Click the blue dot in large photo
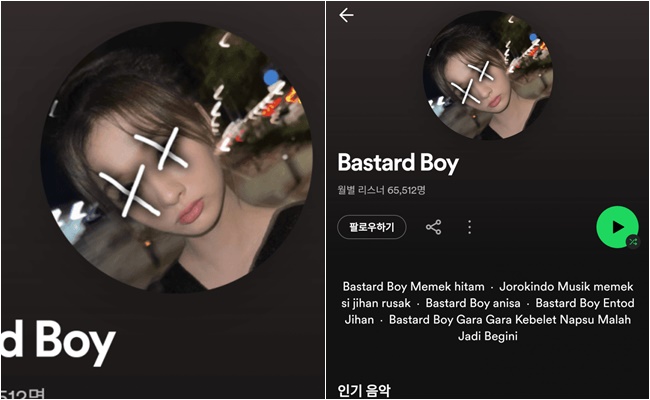Screen dimensions: 650x400 (x=271, y=78)
